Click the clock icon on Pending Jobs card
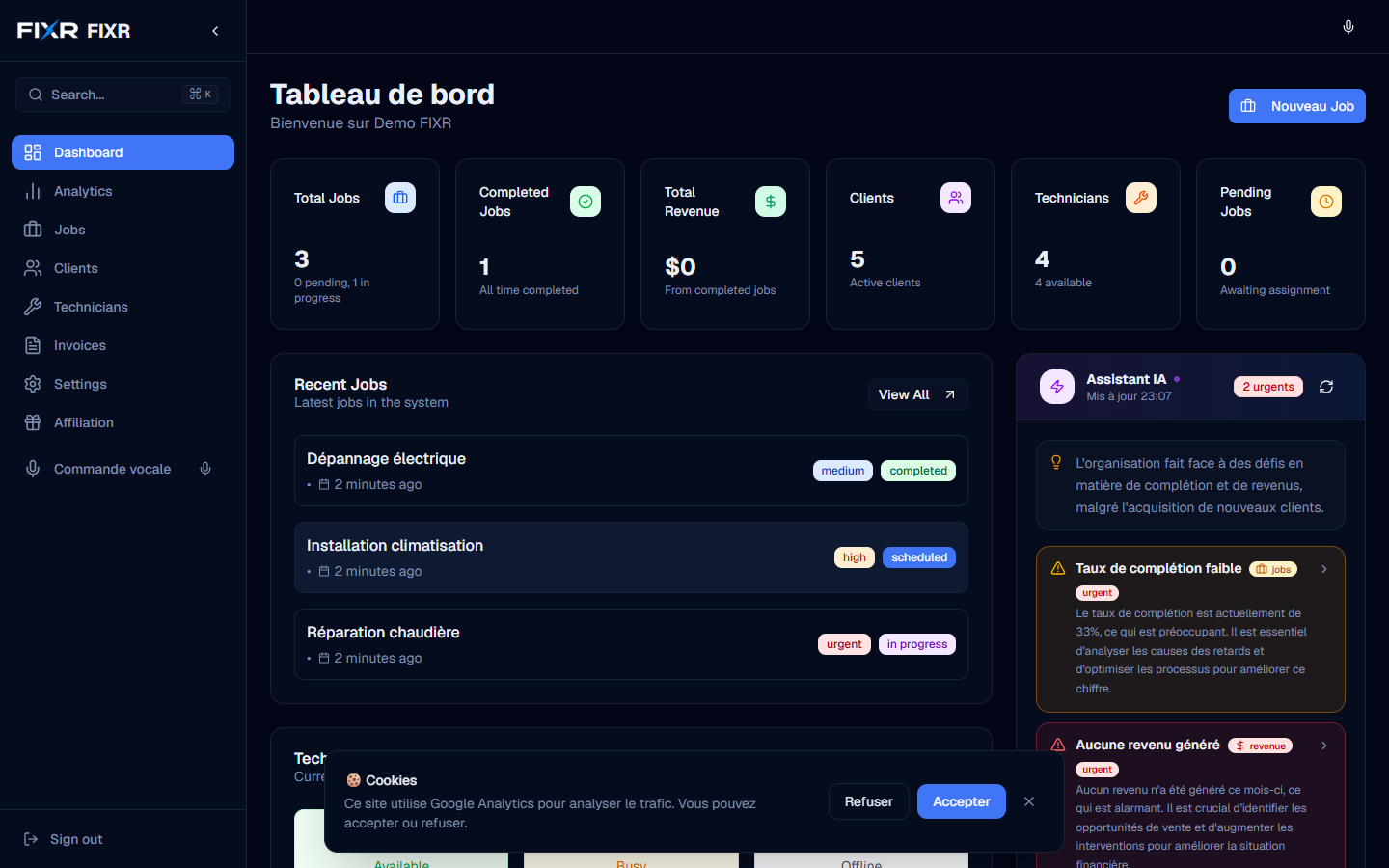The image size is (1389, 868). pyautogui.click(x=1326, y=202)
